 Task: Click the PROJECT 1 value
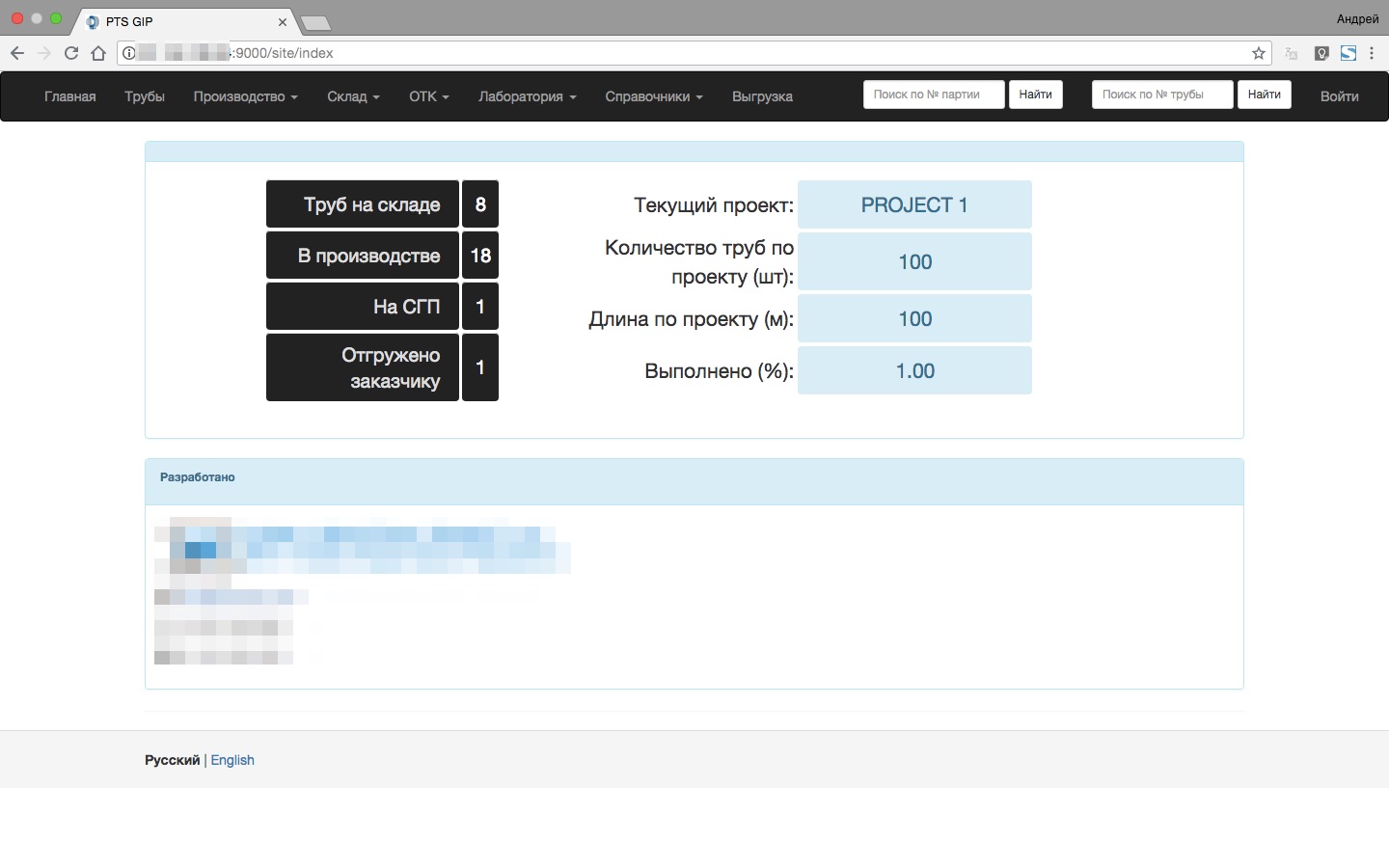pos(914,204)
